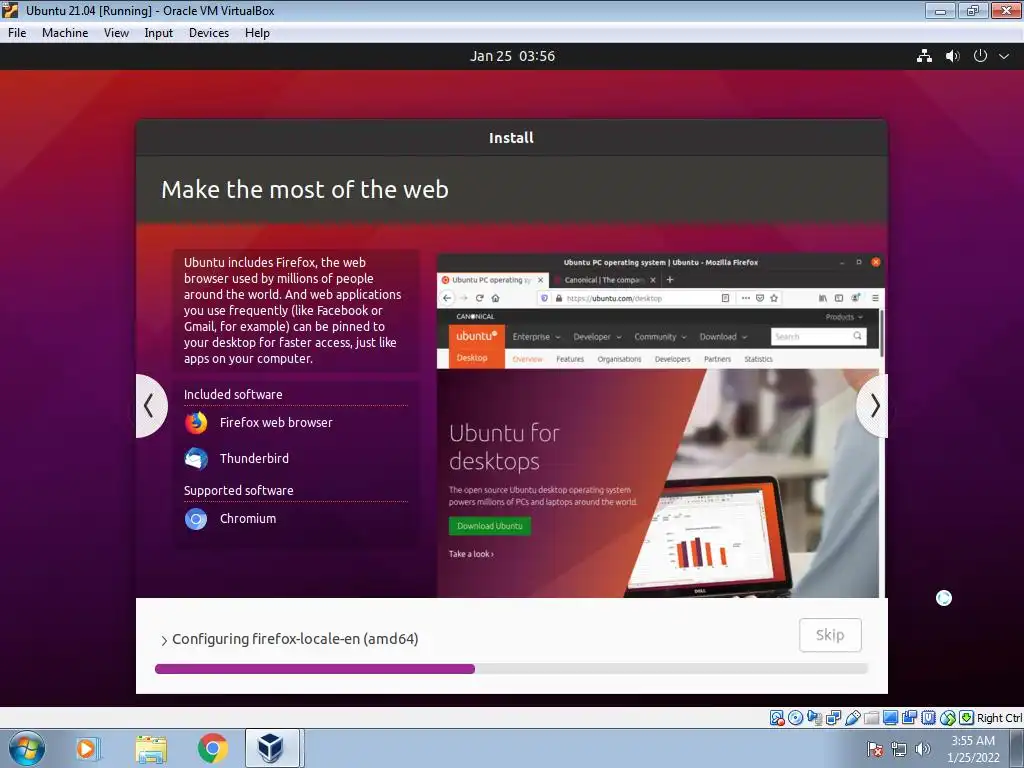
Task: Expand installation details next to Configuring text
Action: [x=164, y=640]
